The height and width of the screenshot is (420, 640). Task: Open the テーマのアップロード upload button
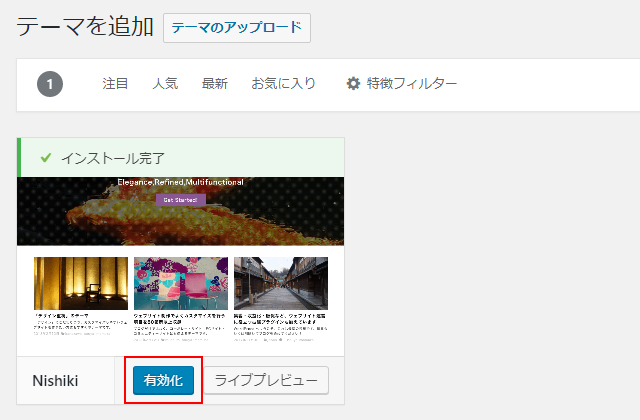[237, 28]
